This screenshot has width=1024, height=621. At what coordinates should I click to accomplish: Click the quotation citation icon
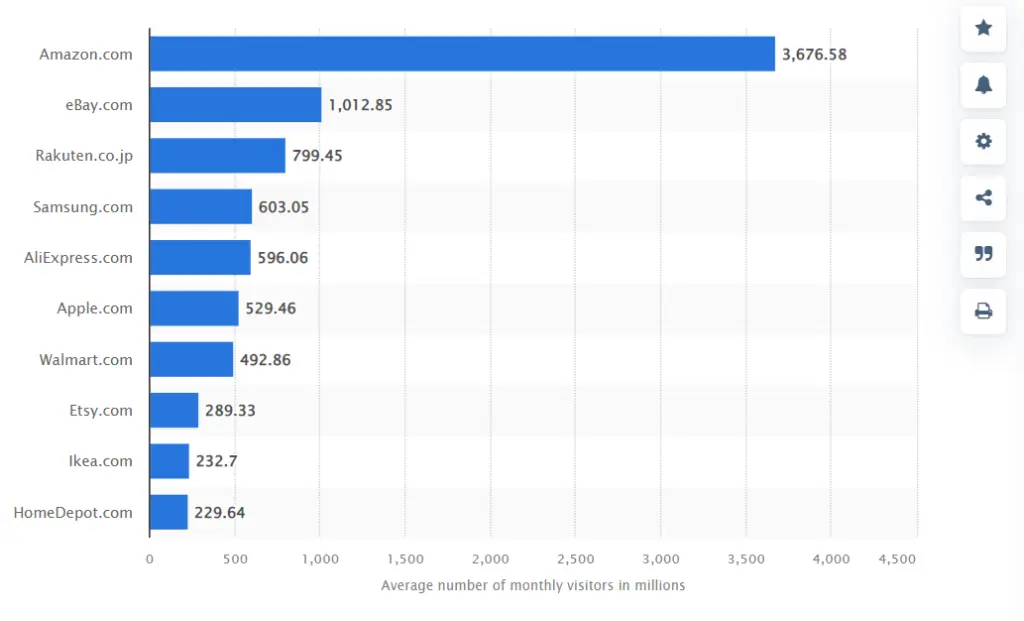tap(983, 254)
